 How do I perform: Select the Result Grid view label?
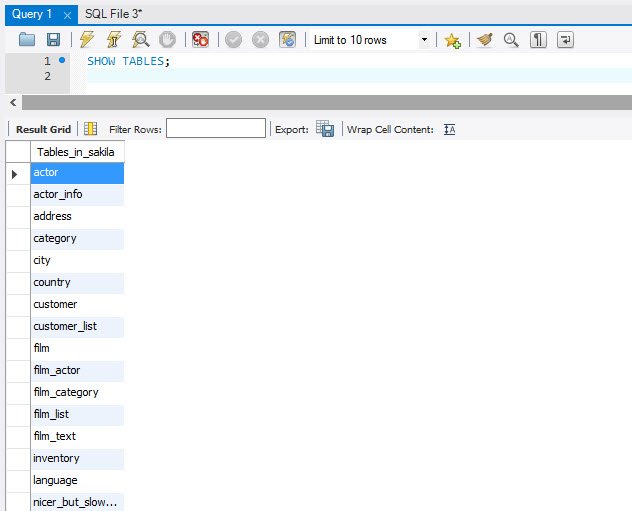pyautogui.click(x=43, y=129)
